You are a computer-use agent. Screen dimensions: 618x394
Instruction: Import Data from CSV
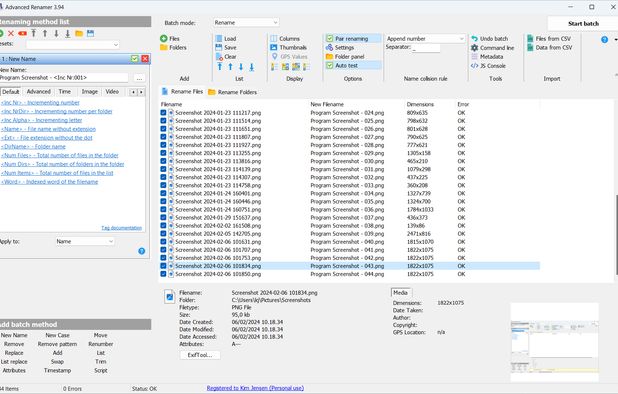[x=550, y=48]
